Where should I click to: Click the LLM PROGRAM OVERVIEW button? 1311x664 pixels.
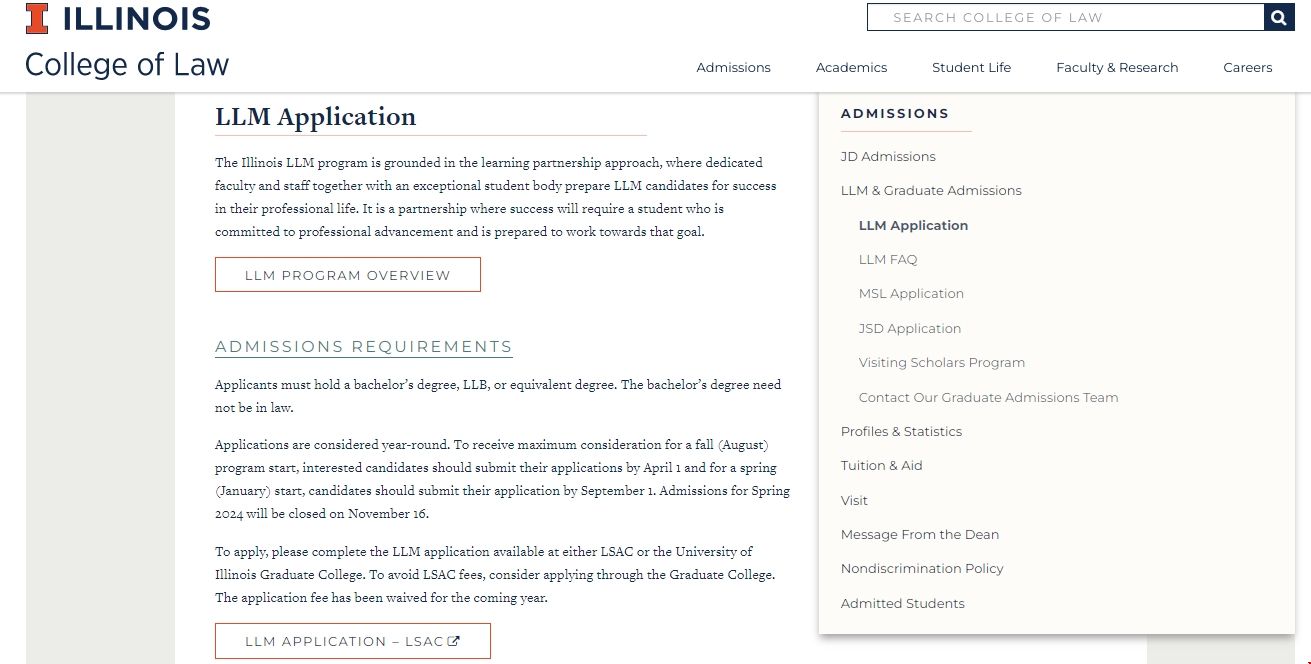[x=347, y=274]
